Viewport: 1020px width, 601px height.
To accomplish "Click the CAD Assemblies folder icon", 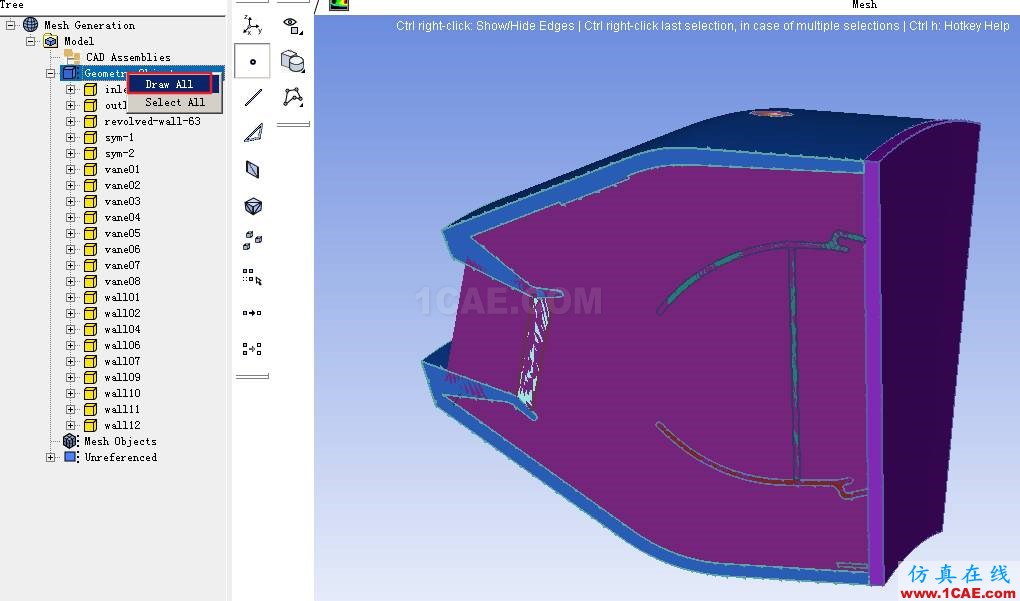I will click(72, 57).
